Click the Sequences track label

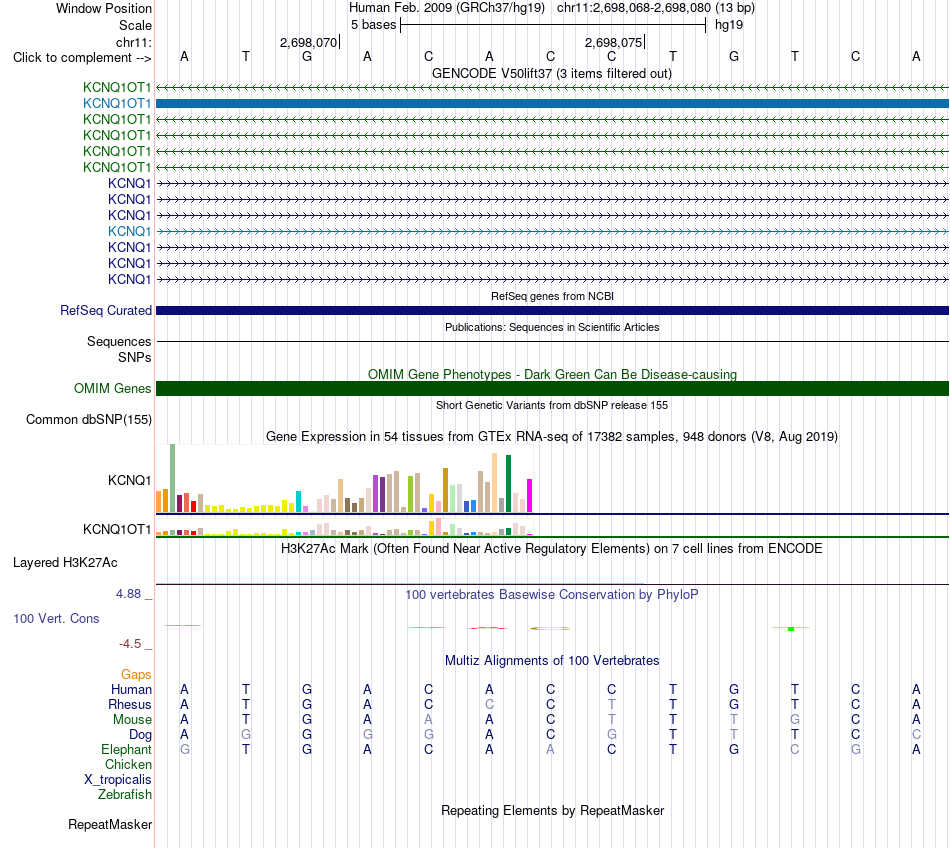tap(119, 342)
